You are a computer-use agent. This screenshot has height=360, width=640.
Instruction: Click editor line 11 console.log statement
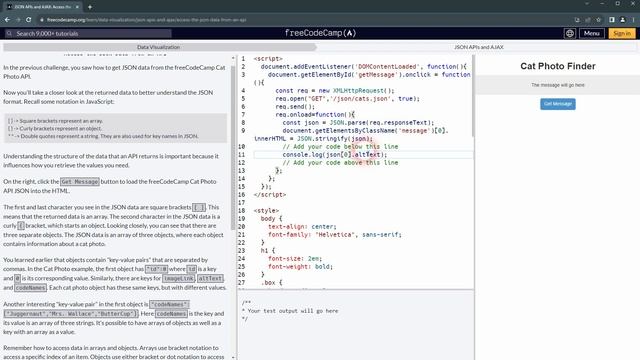(334, 155)
